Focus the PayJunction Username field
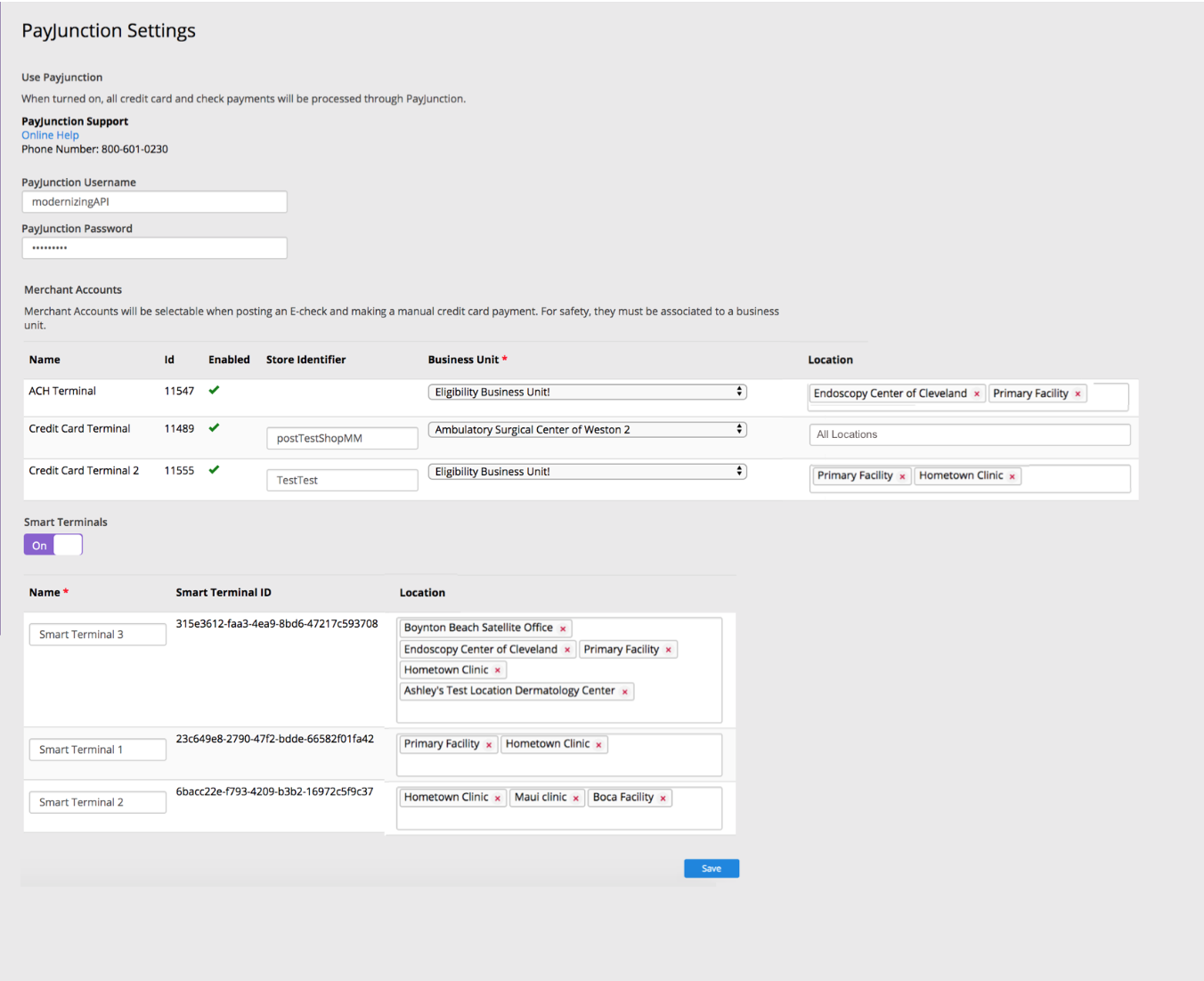Viewport: 1204px width, 981px height. click(154, 202)
